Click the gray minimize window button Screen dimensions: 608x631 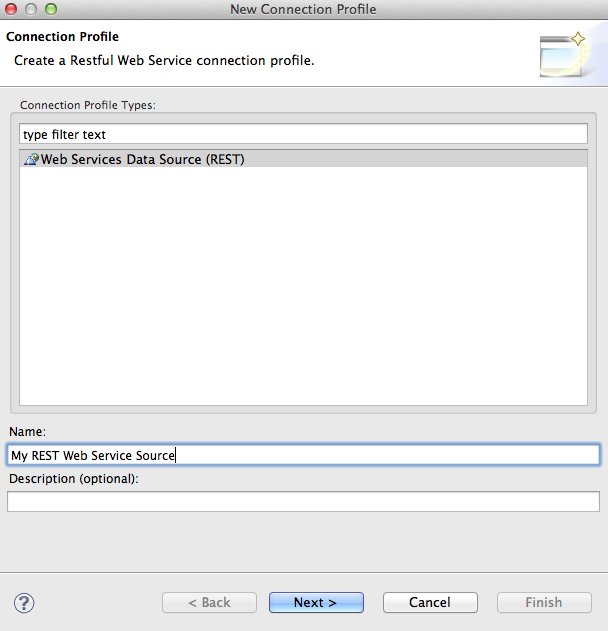pyautogui.click(x=31, y=9)
